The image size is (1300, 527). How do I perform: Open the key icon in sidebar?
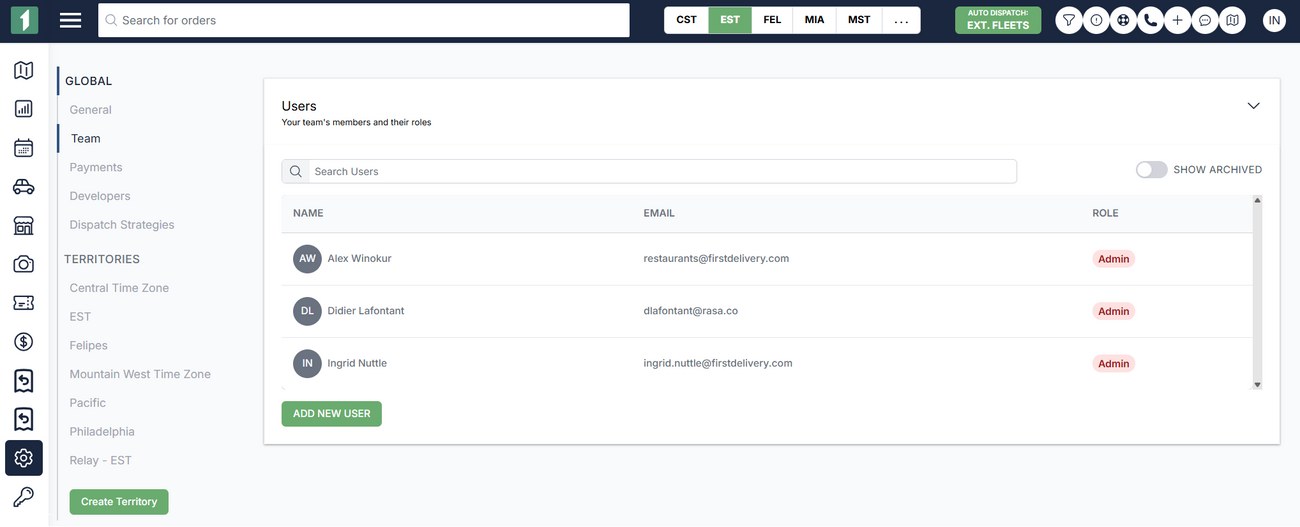[24, 497]
